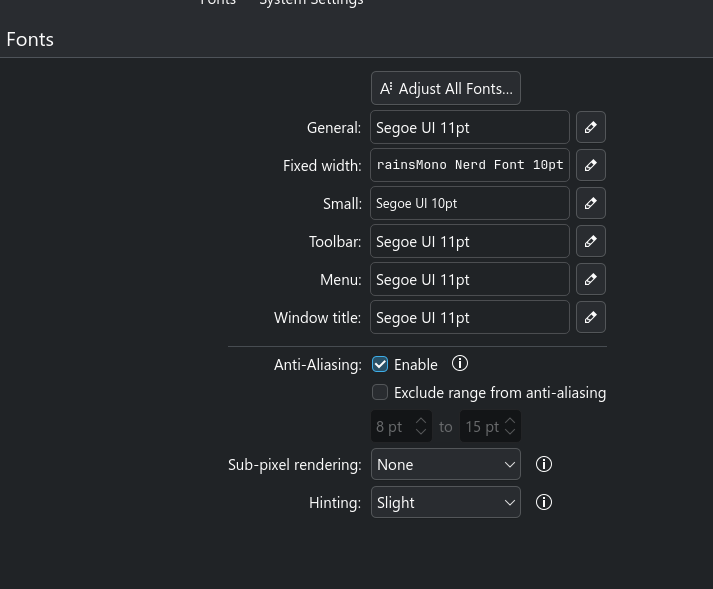Click the Sub-pixel rendering label
This screenshot has width=713, height=589.
295,465
